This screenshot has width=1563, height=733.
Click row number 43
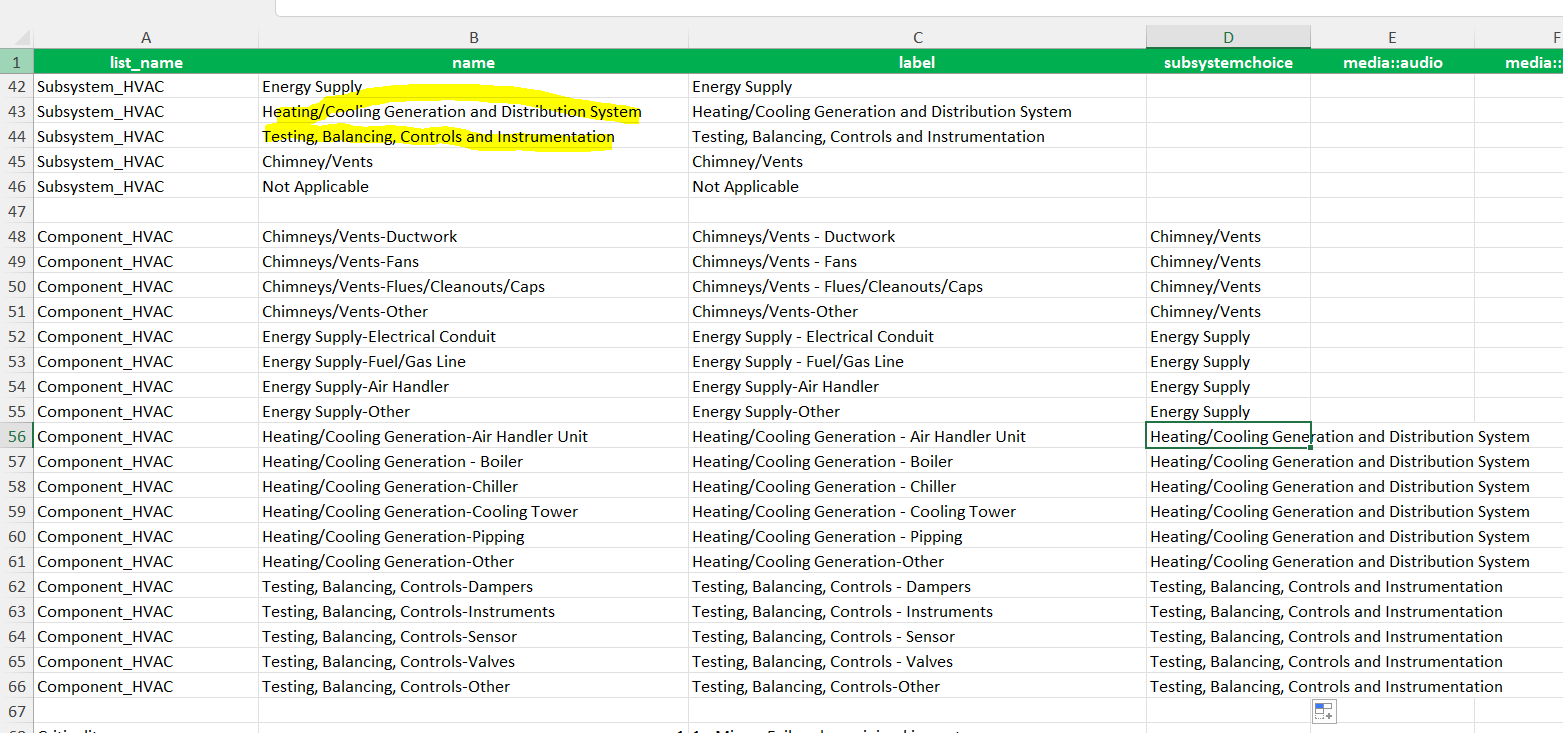(x=15, y=111)
